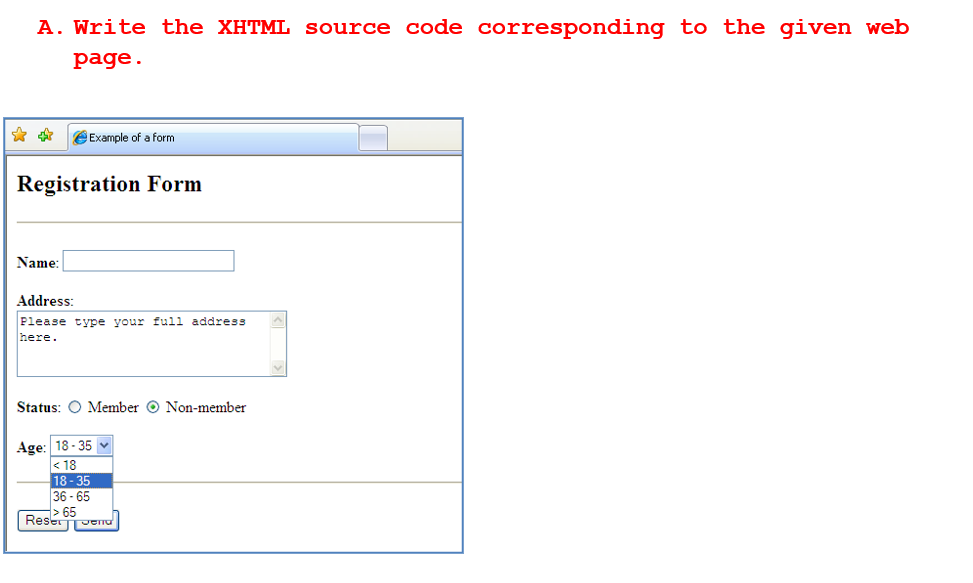Click the Add to Favorites green star icon

pyautogui.click(x=44, y=136)
